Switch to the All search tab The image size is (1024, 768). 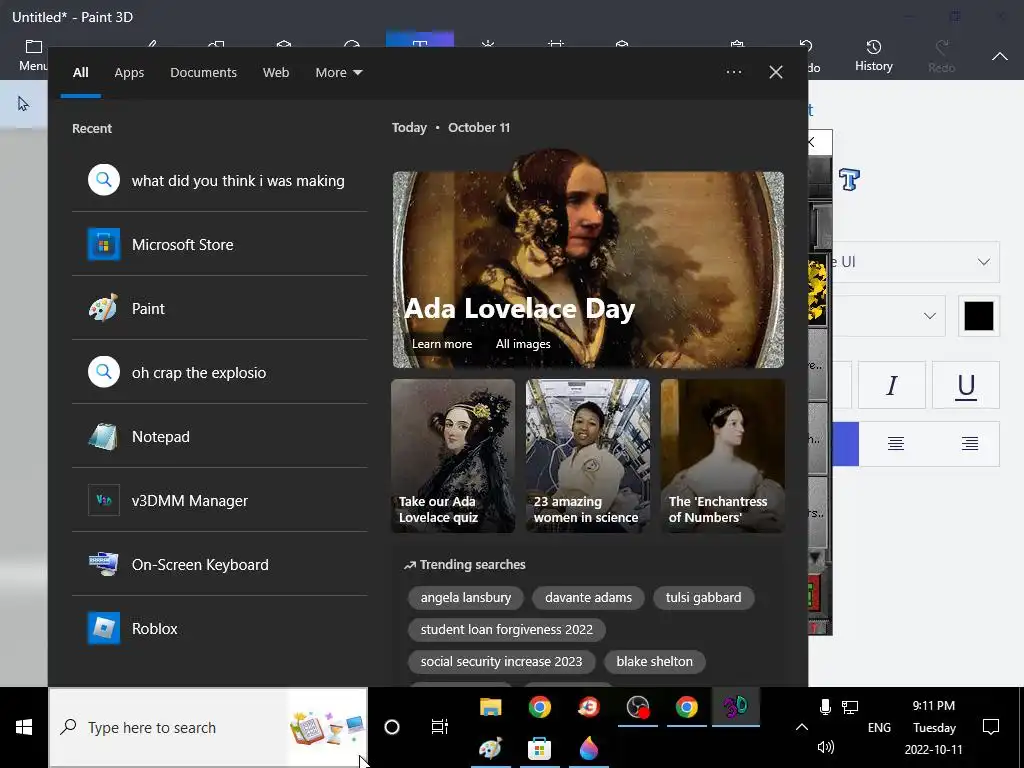tap(80, 72)
